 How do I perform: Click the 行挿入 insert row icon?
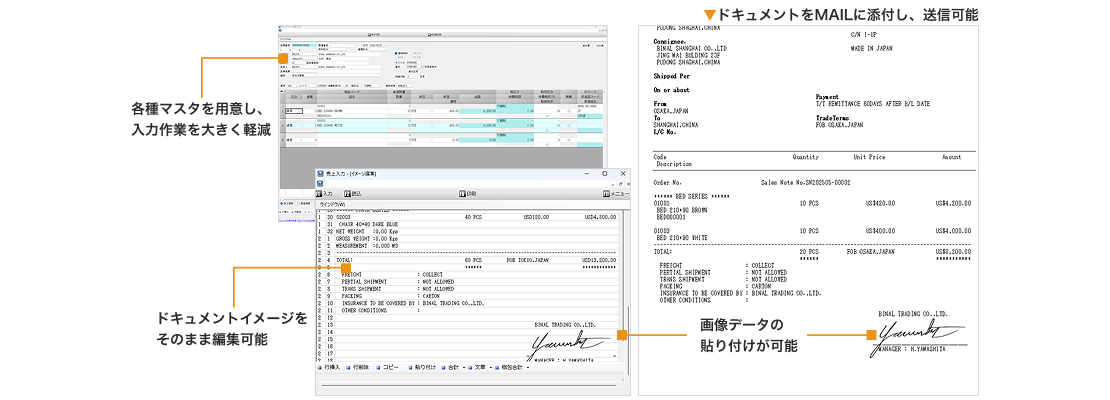pos(320,368)
